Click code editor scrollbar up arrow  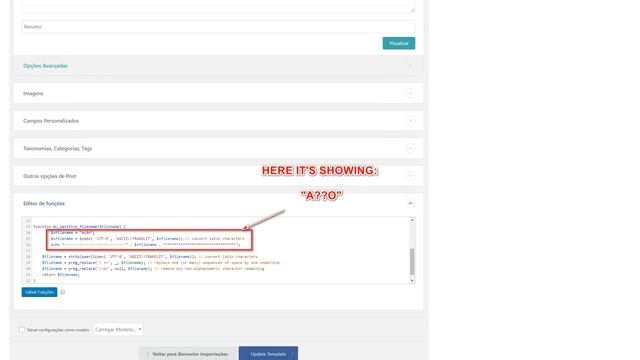(412, 220)
